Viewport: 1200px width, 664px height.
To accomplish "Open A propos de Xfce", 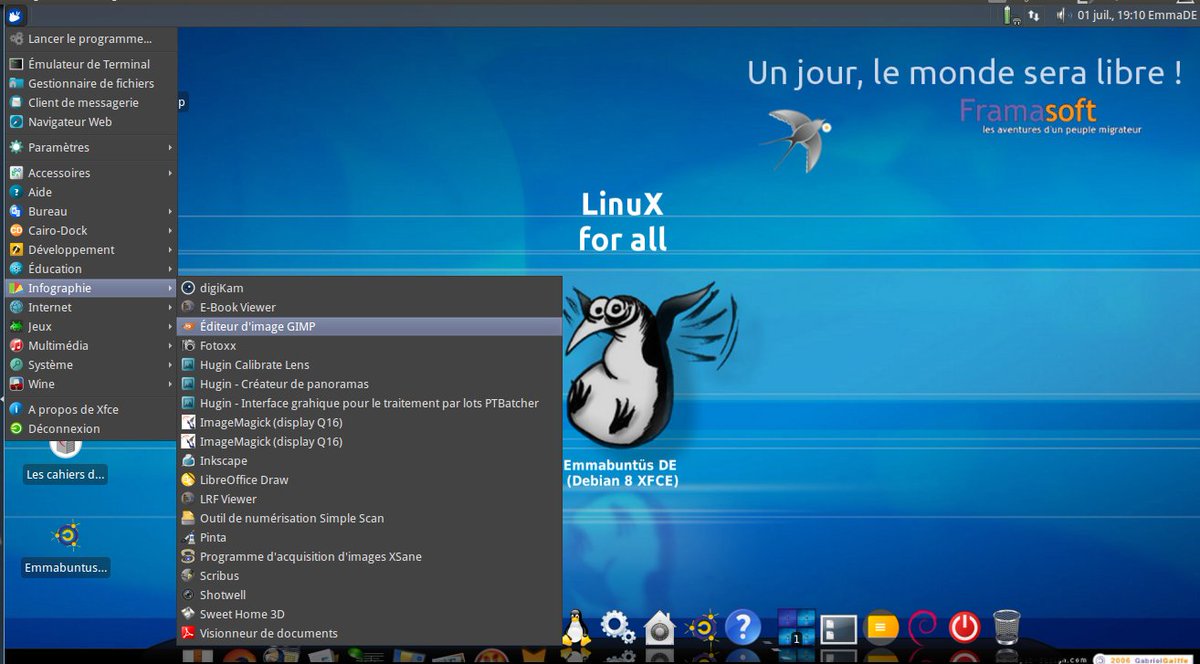I will pos(91,409).
